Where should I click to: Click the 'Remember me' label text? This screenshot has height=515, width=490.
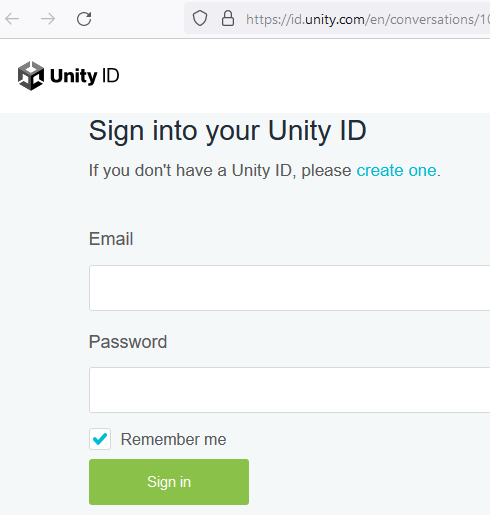(x=173, y=439)
